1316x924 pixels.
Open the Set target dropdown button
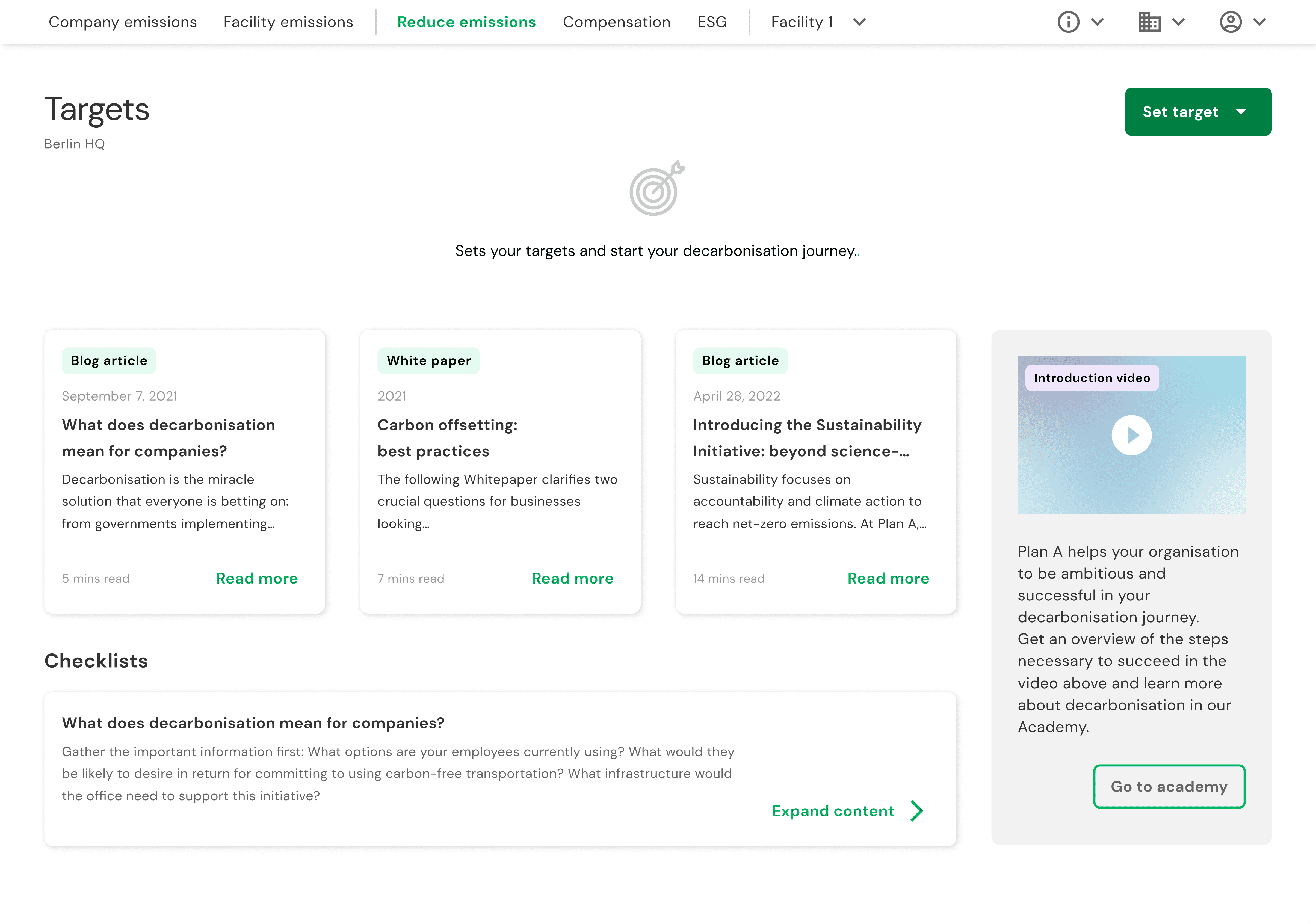(1197, 112)
